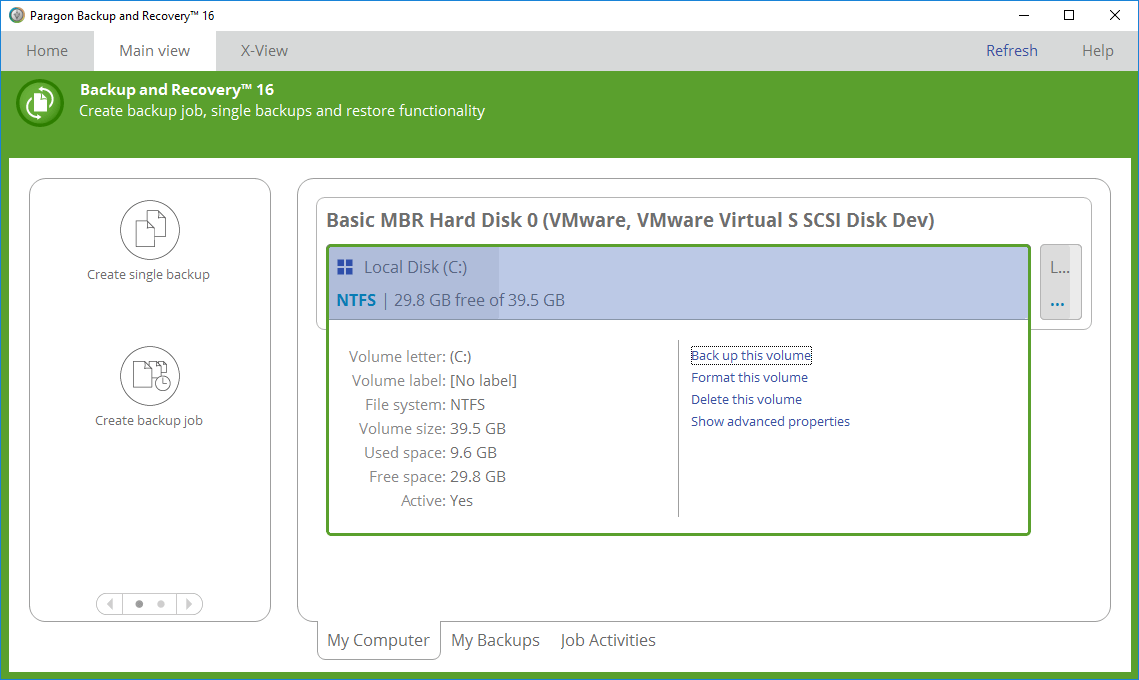Click the Basic MBR Hard Disk 0 heading

pyautogui.click(x=630, y=220)
